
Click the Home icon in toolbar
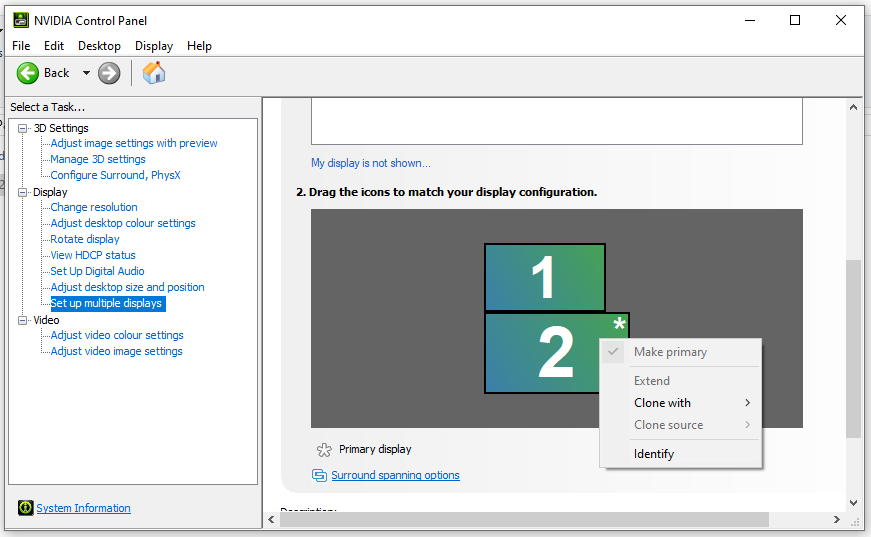tap(154, 73)
